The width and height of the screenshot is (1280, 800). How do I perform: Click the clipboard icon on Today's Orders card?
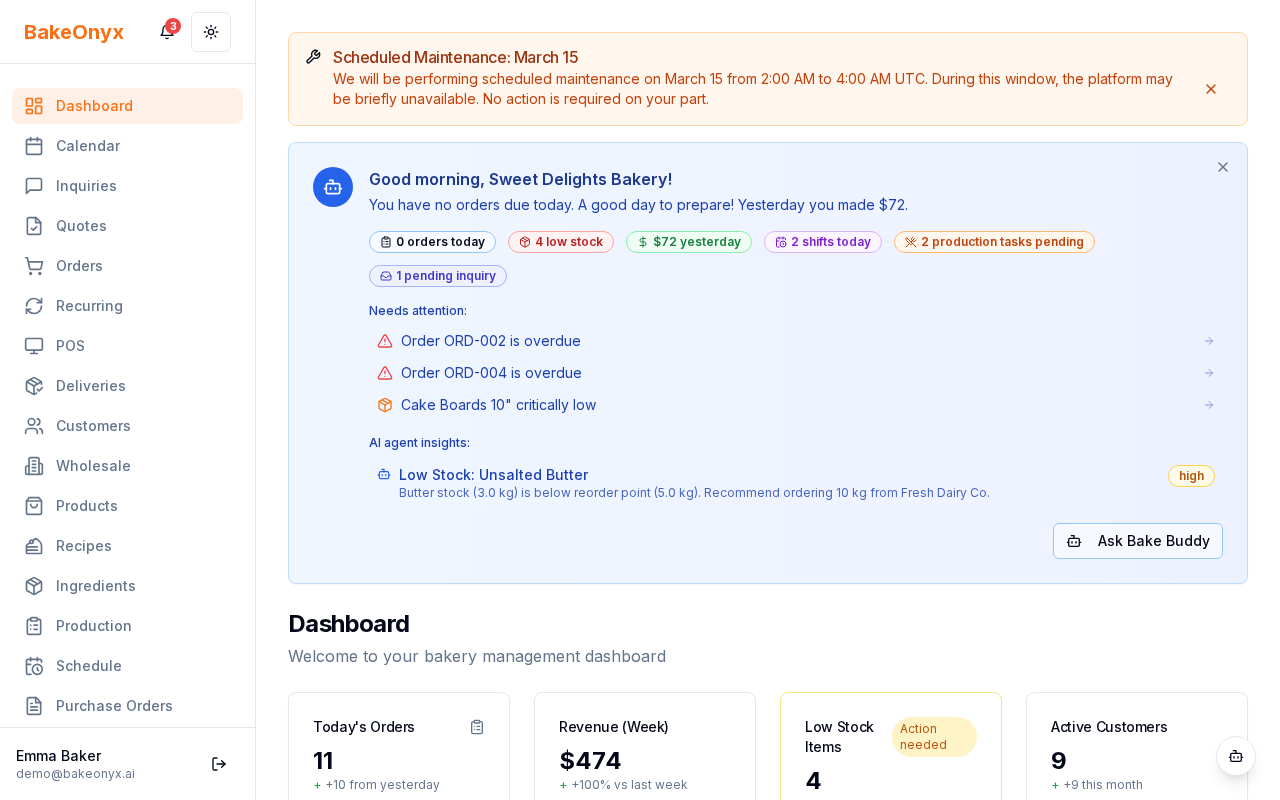pyautogui.click(x=477, y=727)
